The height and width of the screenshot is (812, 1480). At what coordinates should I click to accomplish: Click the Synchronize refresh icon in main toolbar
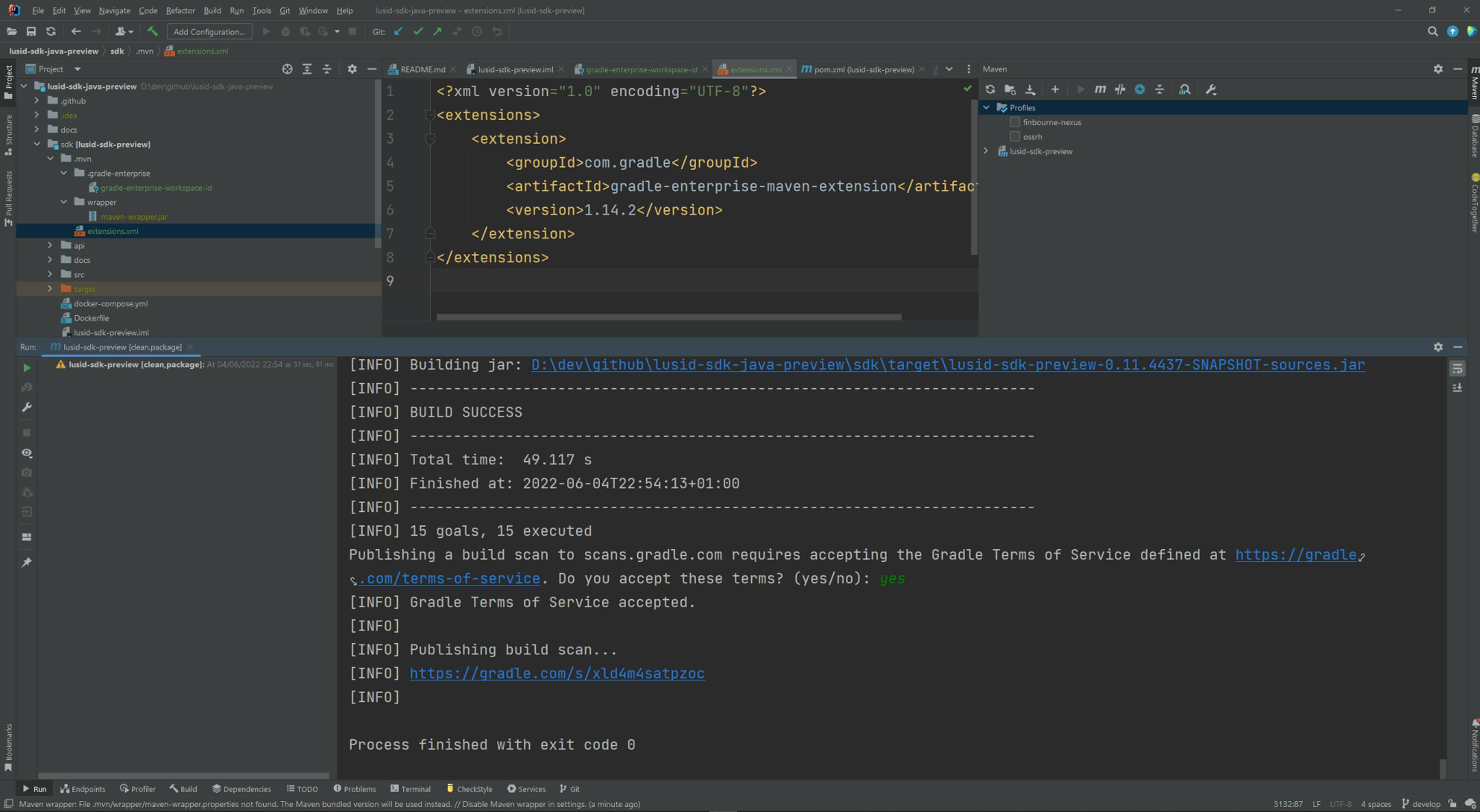(x=51, y=31)
